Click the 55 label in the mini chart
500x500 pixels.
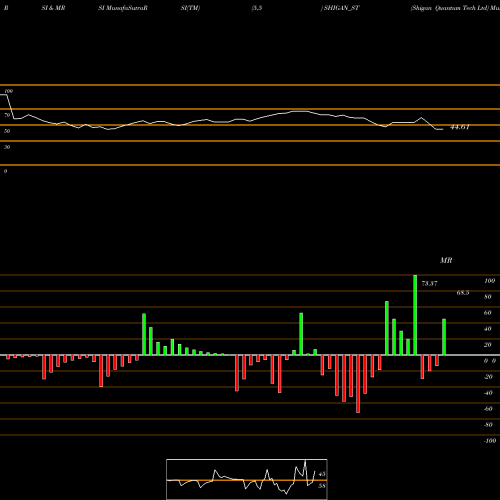[322, 486]
